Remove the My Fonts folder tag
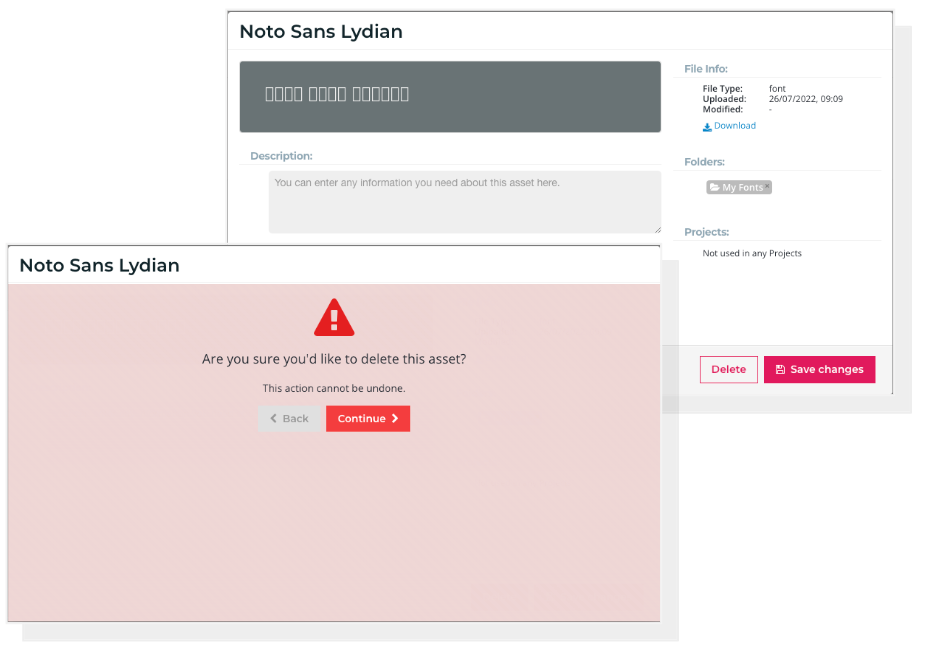 (x=767, y=186)
